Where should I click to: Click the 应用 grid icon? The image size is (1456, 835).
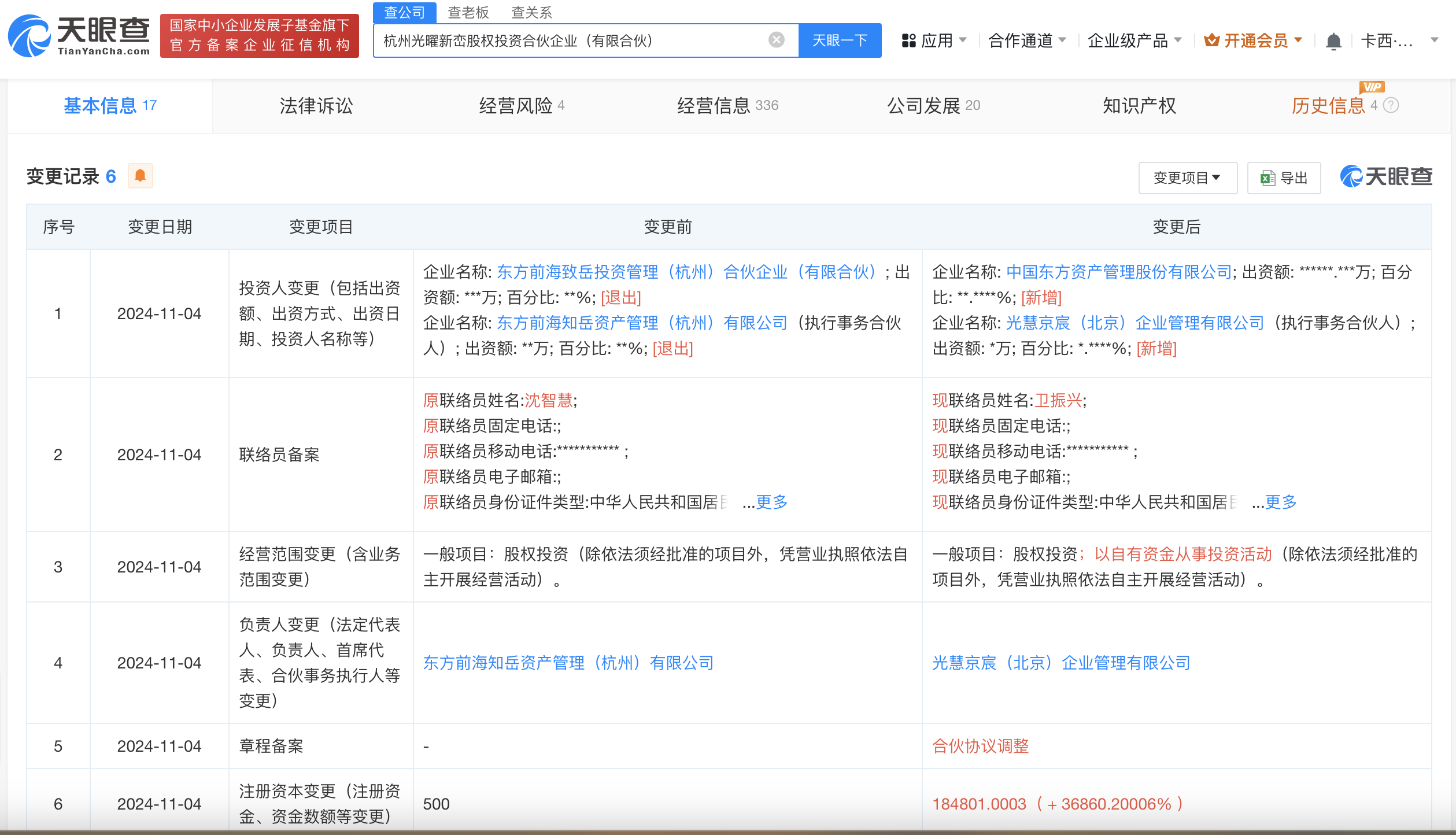[908, 40]
